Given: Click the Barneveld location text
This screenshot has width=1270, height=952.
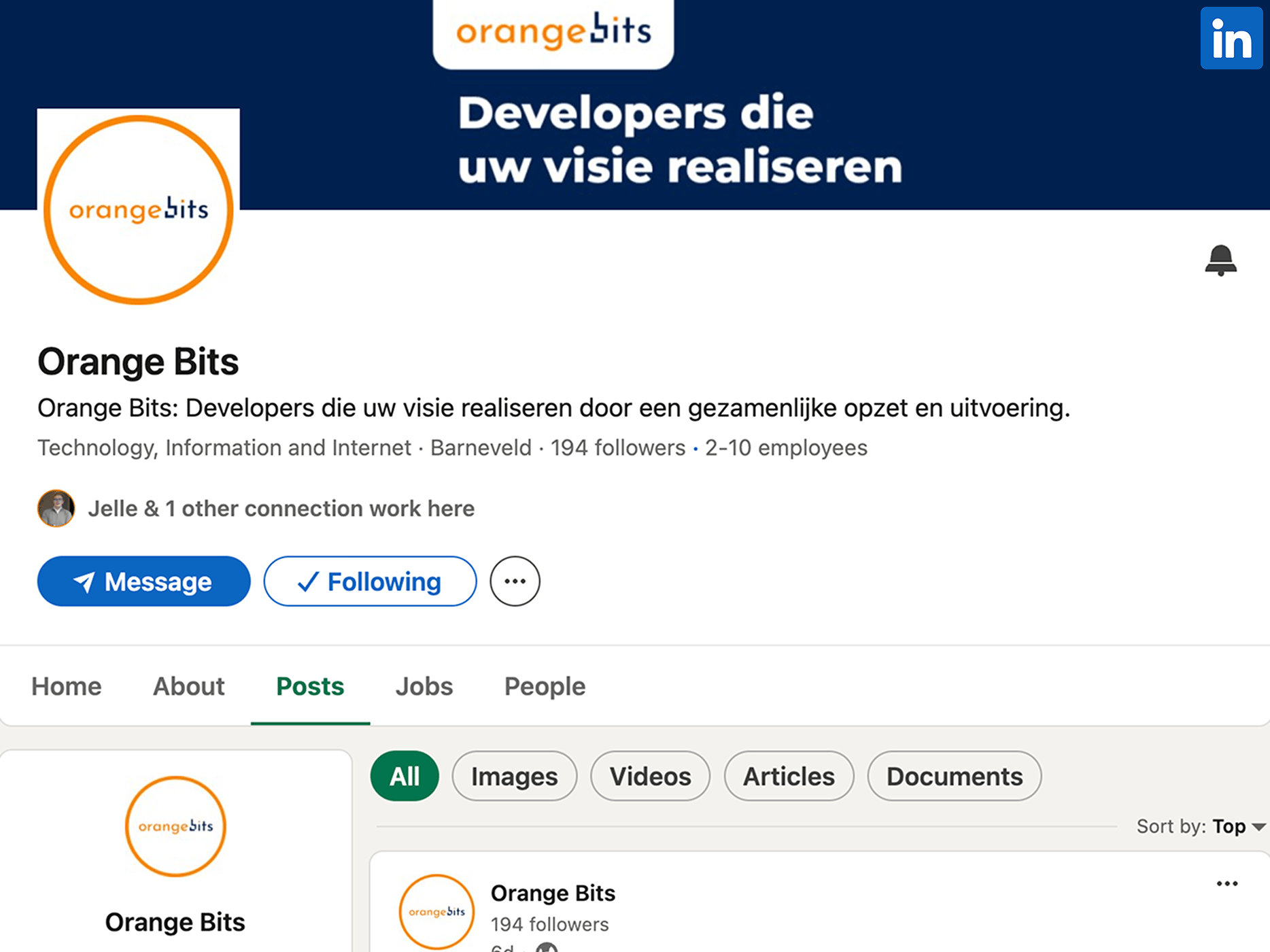Looking at the screenshot, I should [x=481, y=448].
